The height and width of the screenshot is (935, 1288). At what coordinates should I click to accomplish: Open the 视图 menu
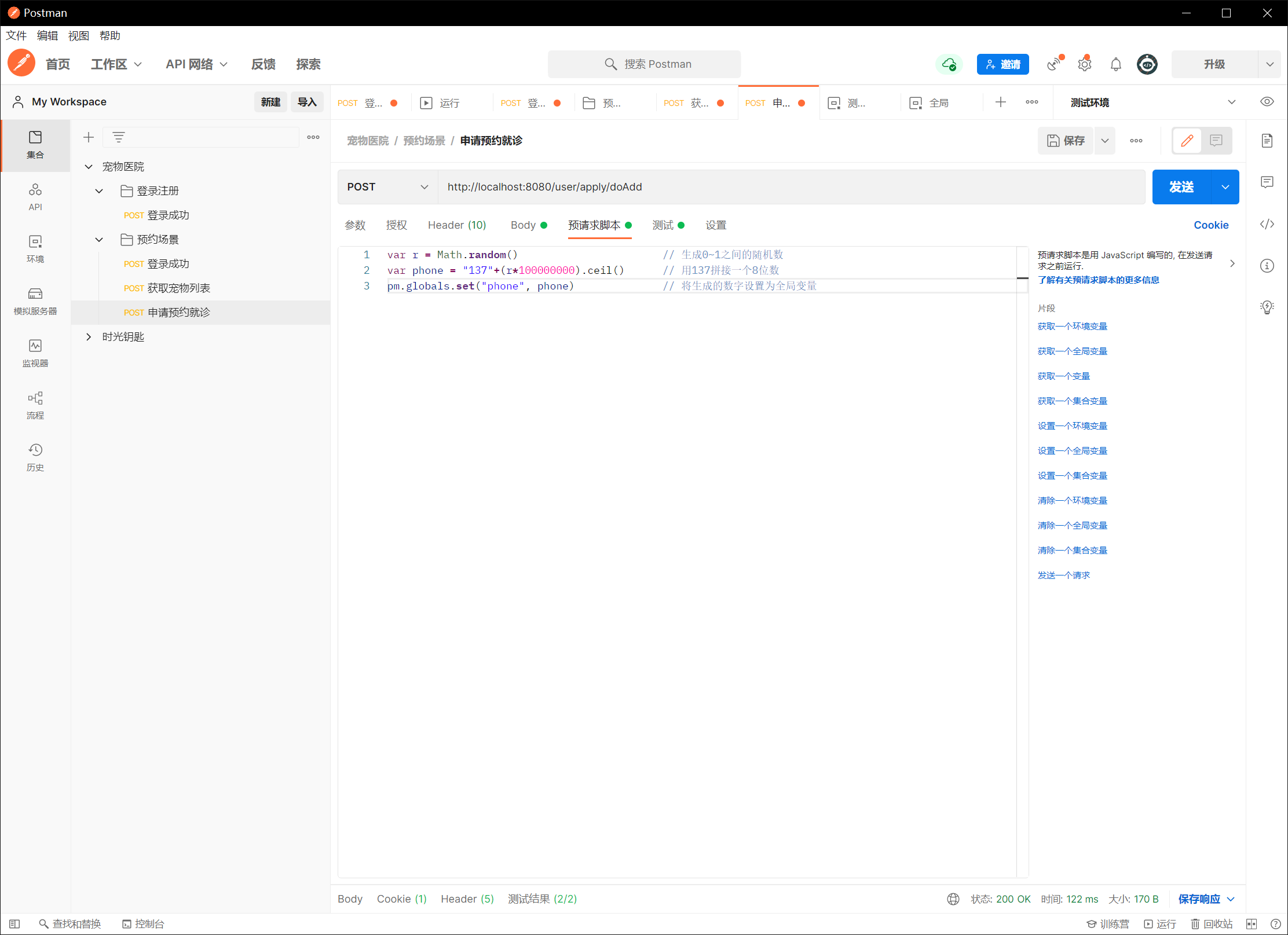pos(78,36)
